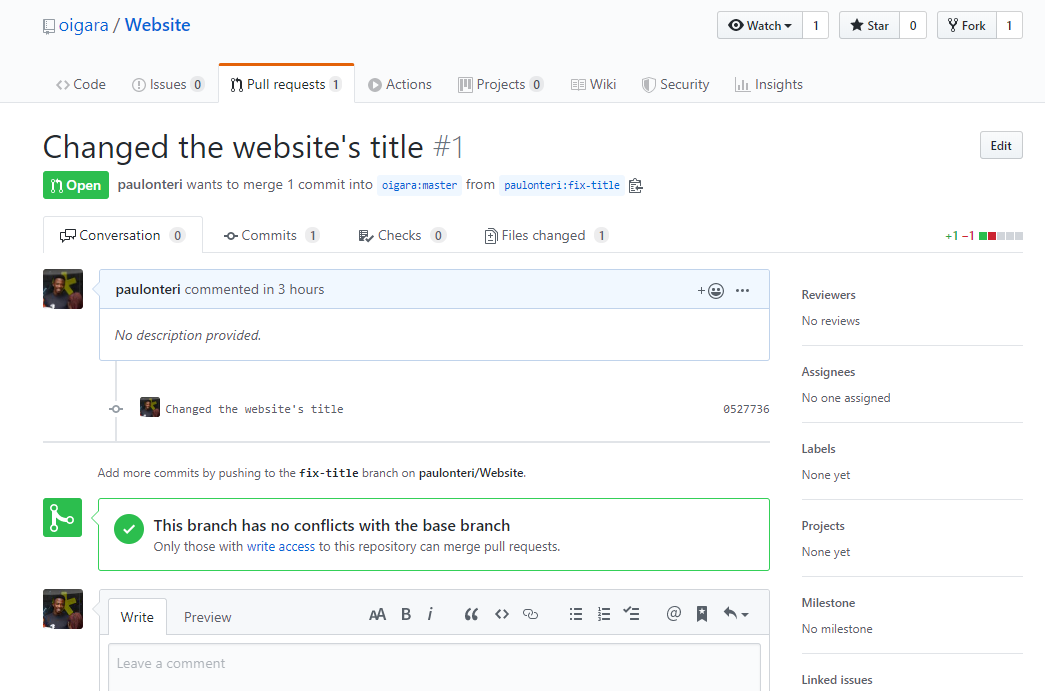Add a reaction to paulonteri's comment

tap(711, 289)
